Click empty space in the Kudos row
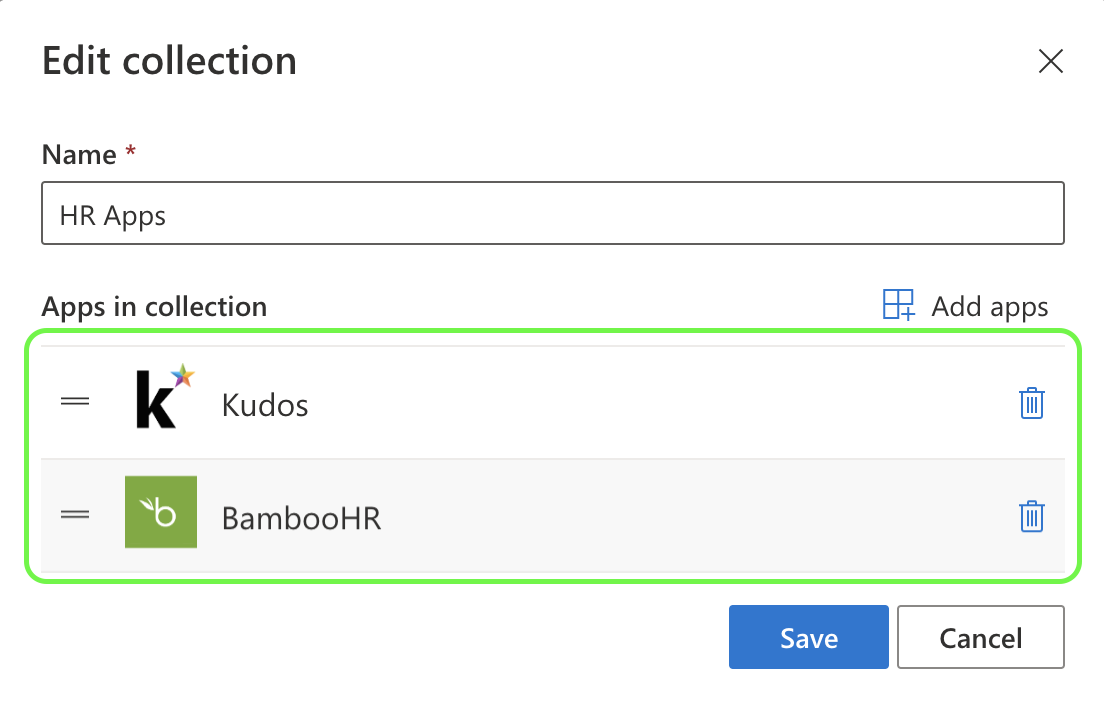Viewport: 1104px width, 718px height. [x=650, y=403]
